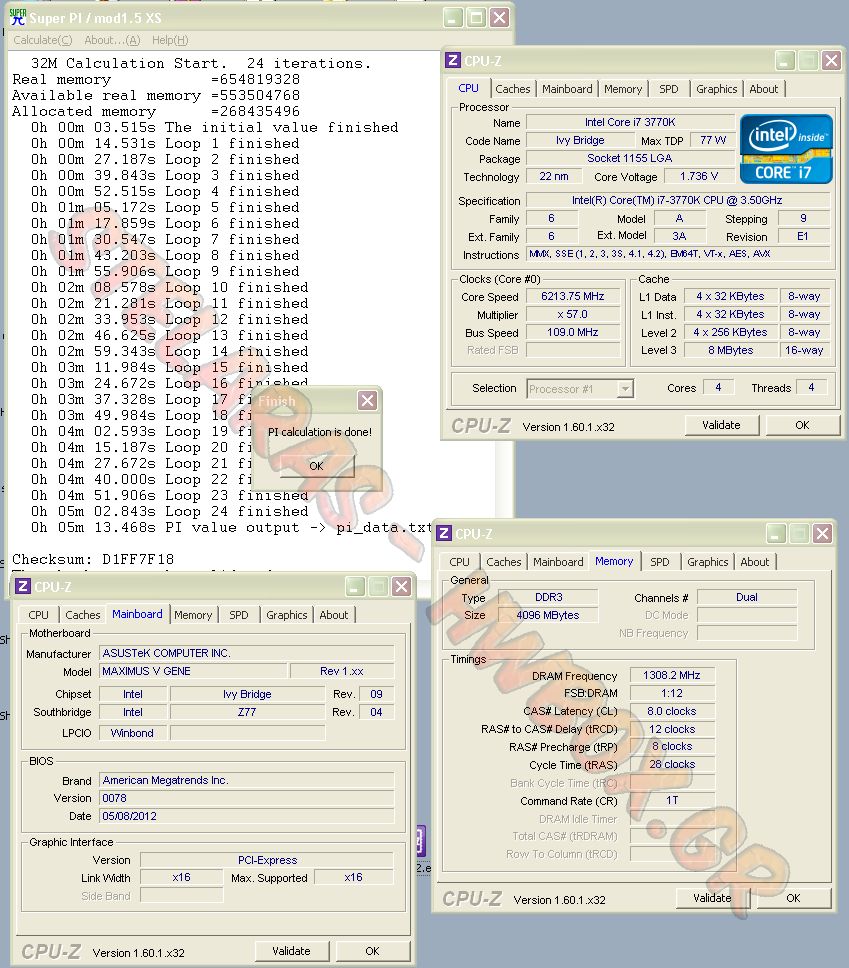
Task: Click OK in PI calculation done dialog
Action: [317, 466]
